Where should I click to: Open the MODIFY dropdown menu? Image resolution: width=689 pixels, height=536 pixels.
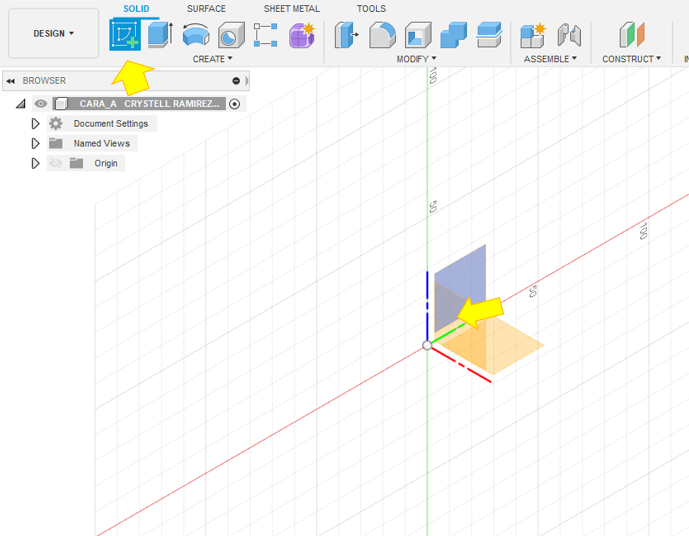(x=416, y=59)
